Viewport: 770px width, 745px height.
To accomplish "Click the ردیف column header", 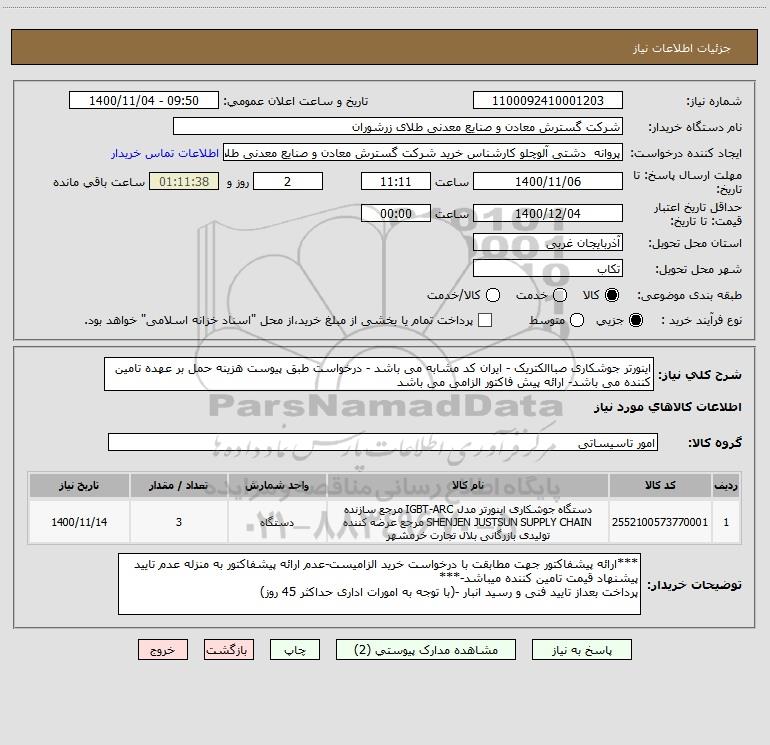I will [x=726, y=485].
